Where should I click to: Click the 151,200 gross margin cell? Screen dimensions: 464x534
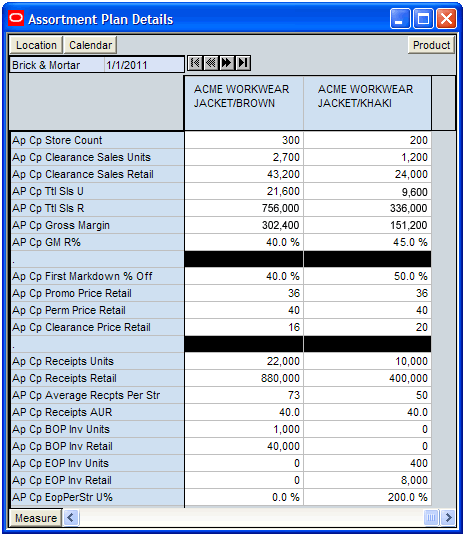367,225
